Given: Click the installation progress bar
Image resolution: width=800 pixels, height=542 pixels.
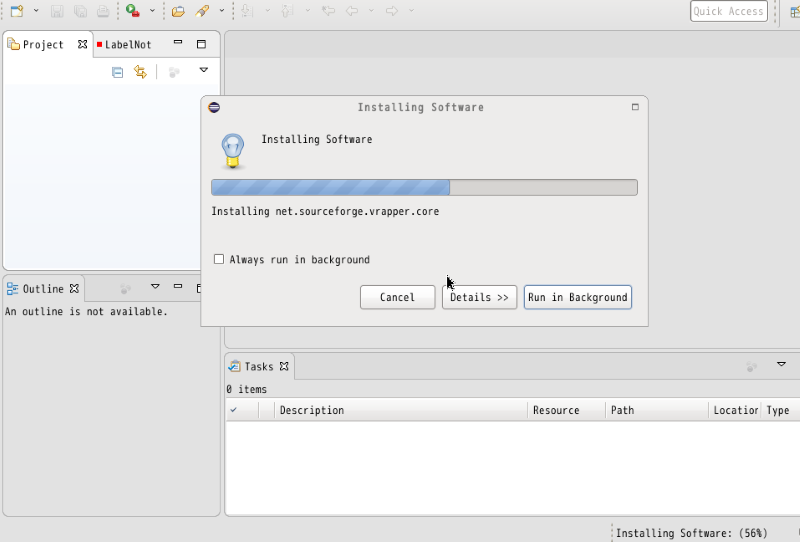Looking at the screenshot, I should pos(424,187).
